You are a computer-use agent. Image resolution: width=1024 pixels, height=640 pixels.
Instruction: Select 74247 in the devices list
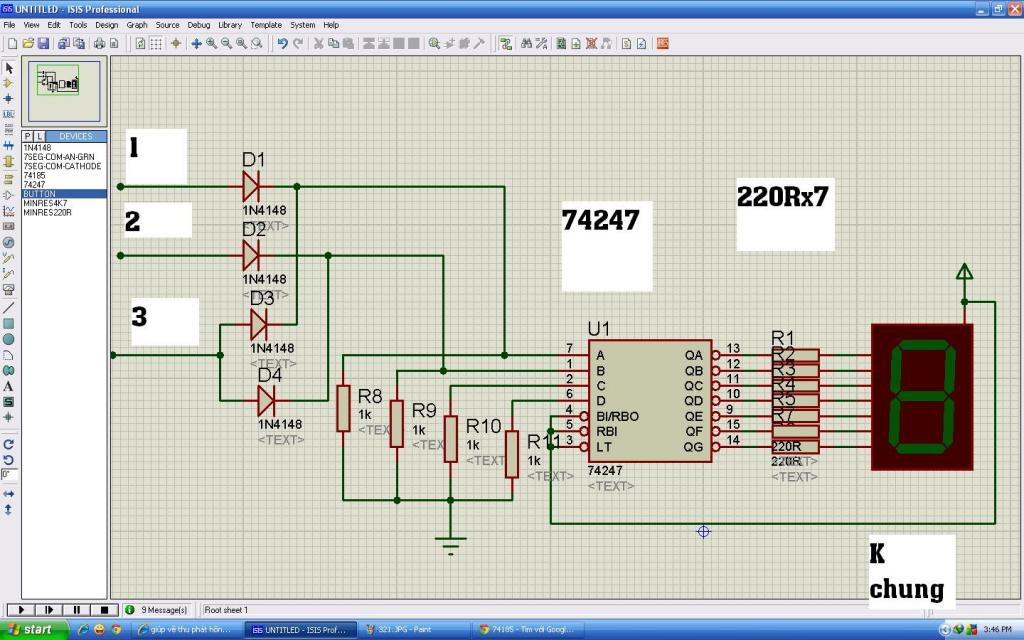pyautogui.click(x=64, y=185)
